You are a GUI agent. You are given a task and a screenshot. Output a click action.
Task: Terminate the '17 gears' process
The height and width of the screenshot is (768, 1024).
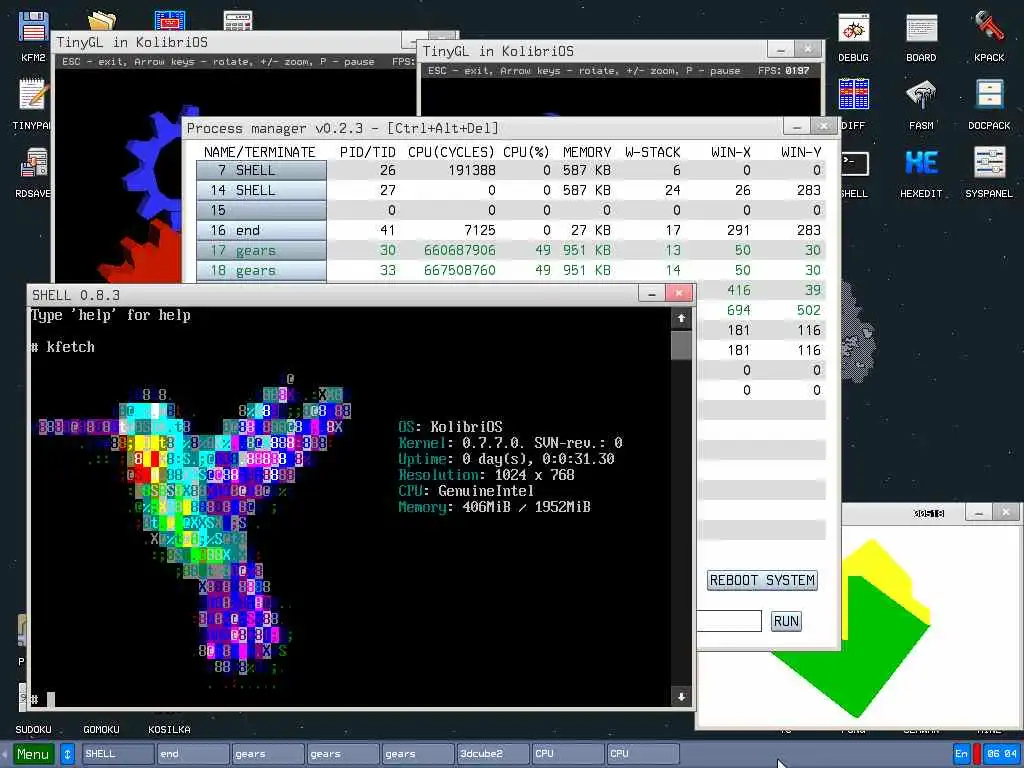261,251
